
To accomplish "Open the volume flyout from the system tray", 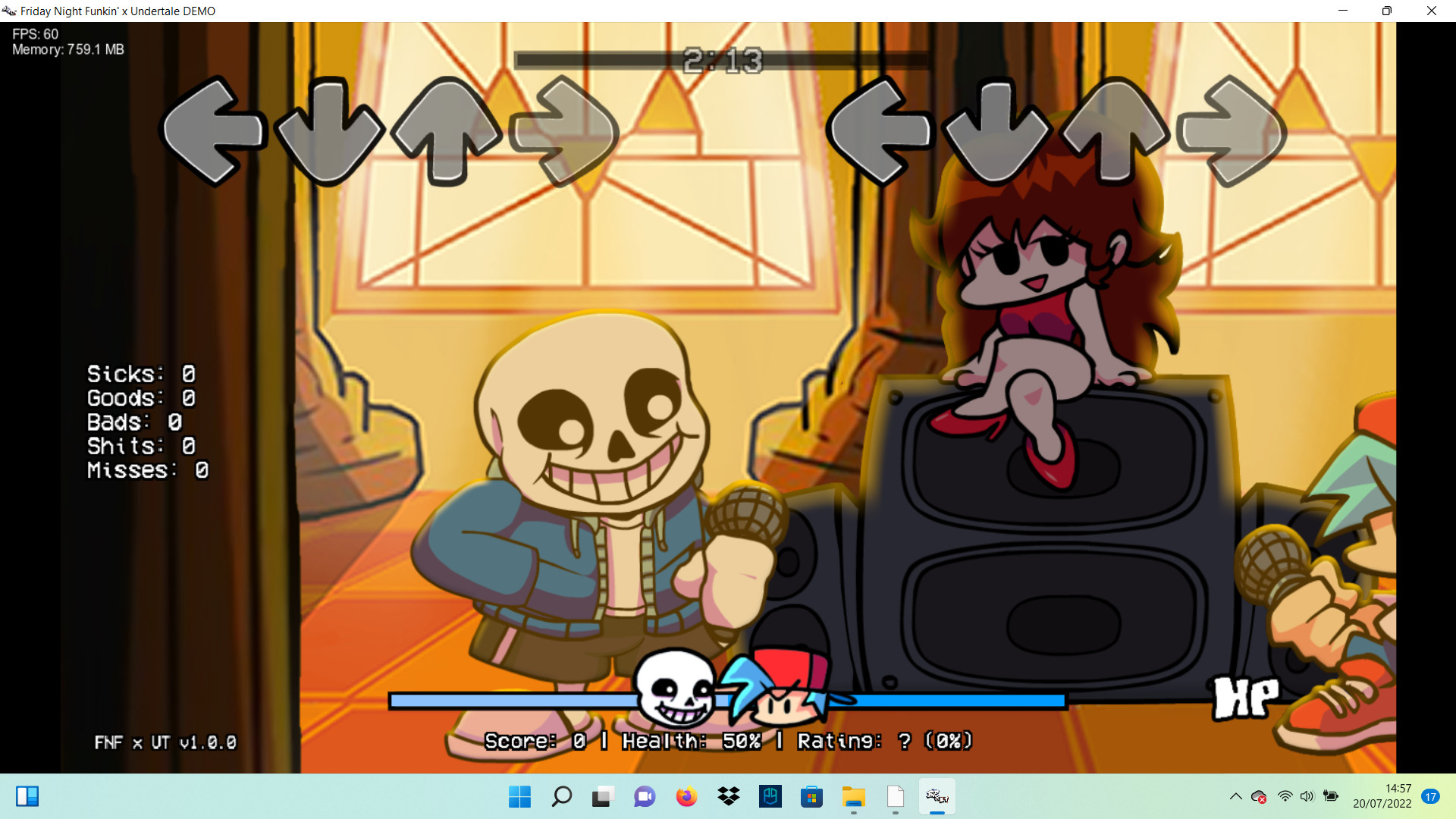I will click(x=1307, y=796).
